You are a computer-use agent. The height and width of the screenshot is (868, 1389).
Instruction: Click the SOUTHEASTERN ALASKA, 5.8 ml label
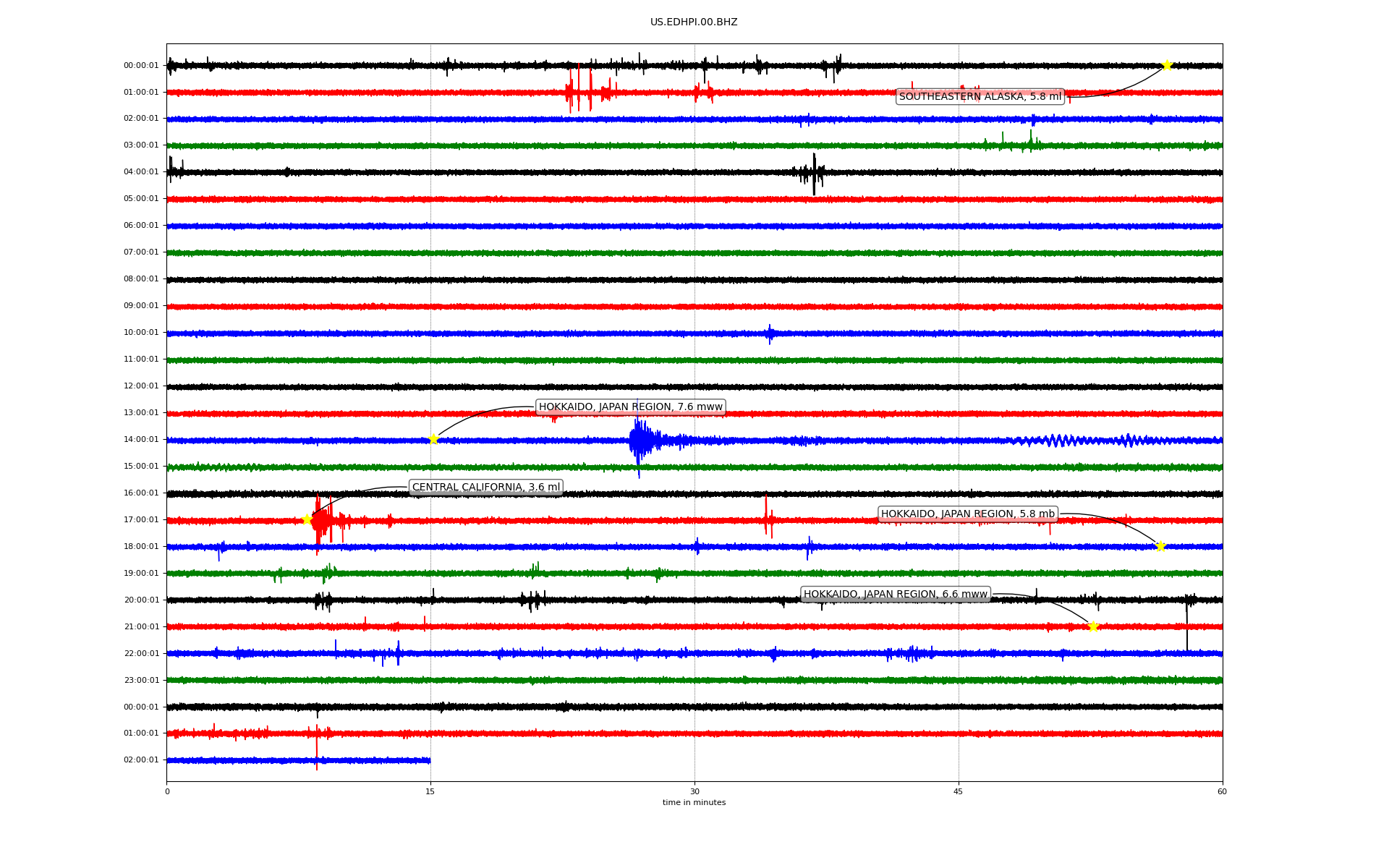tap(980, 96)
